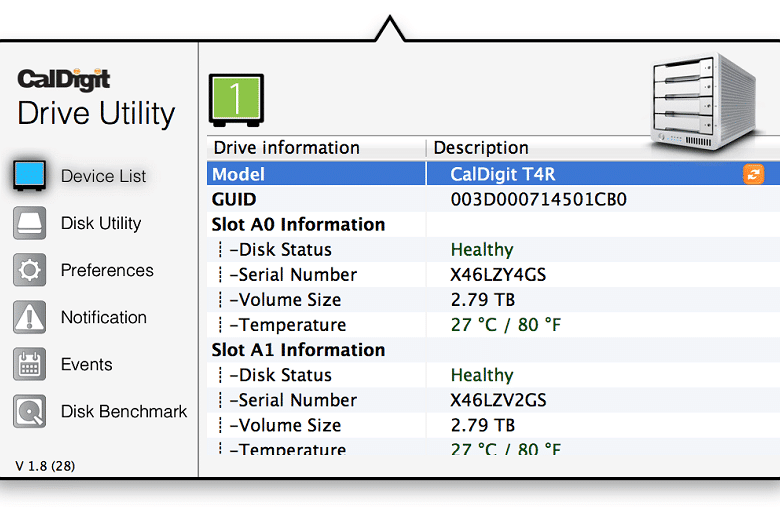This screenshot has height=513, width=780.
Task: Select the Slot A0 Information heading
Action: pyautogui.click(x=298, y=224)
